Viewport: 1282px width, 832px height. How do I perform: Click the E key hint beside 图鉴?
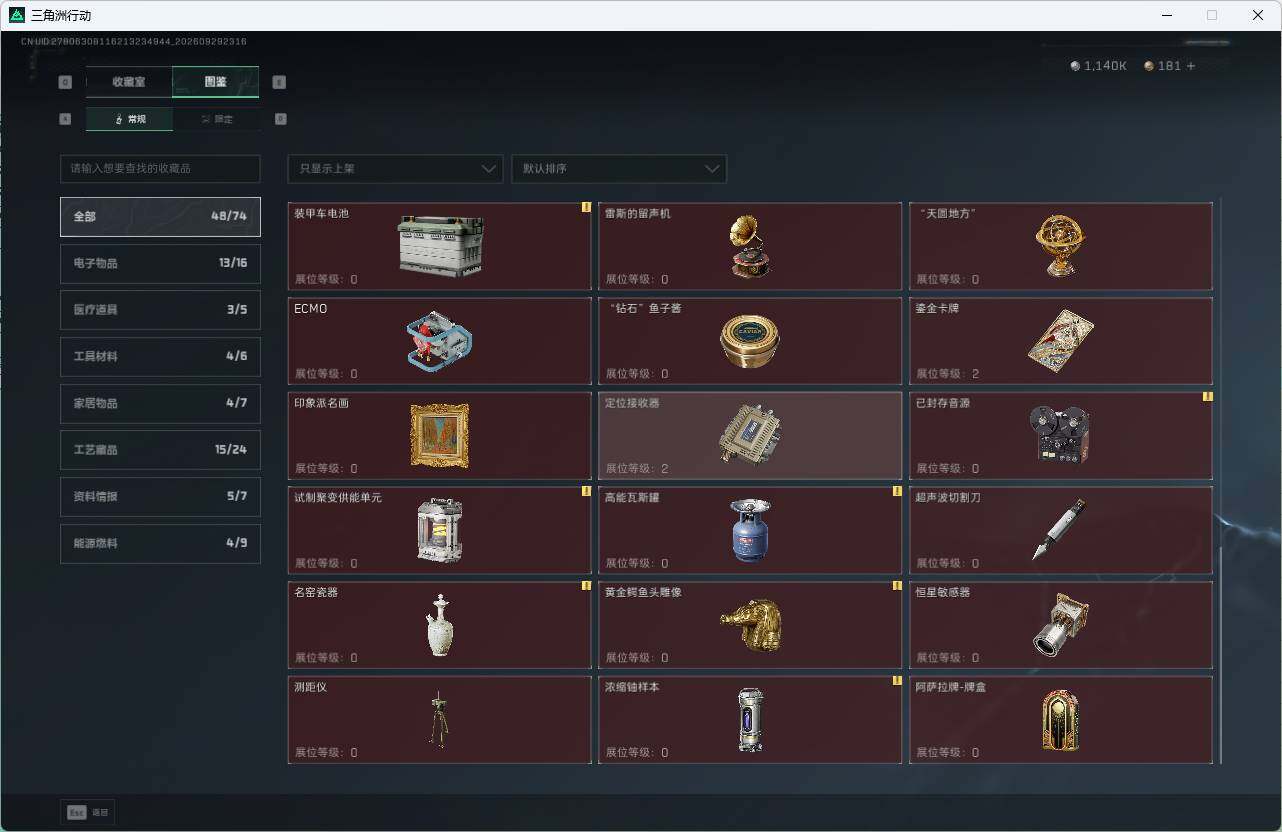coord(279,82)
